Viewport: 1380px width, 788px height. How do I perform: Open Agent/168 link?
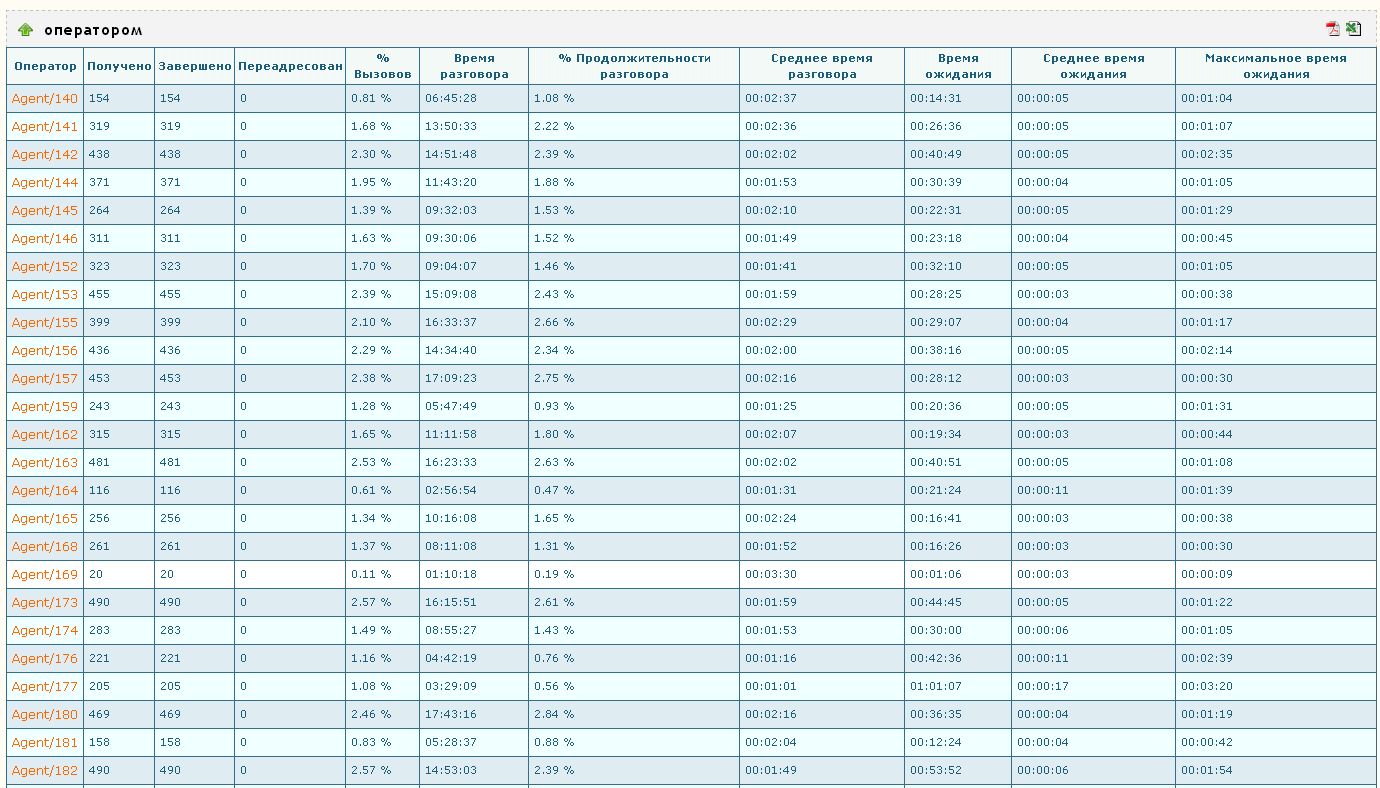[44, 546]
